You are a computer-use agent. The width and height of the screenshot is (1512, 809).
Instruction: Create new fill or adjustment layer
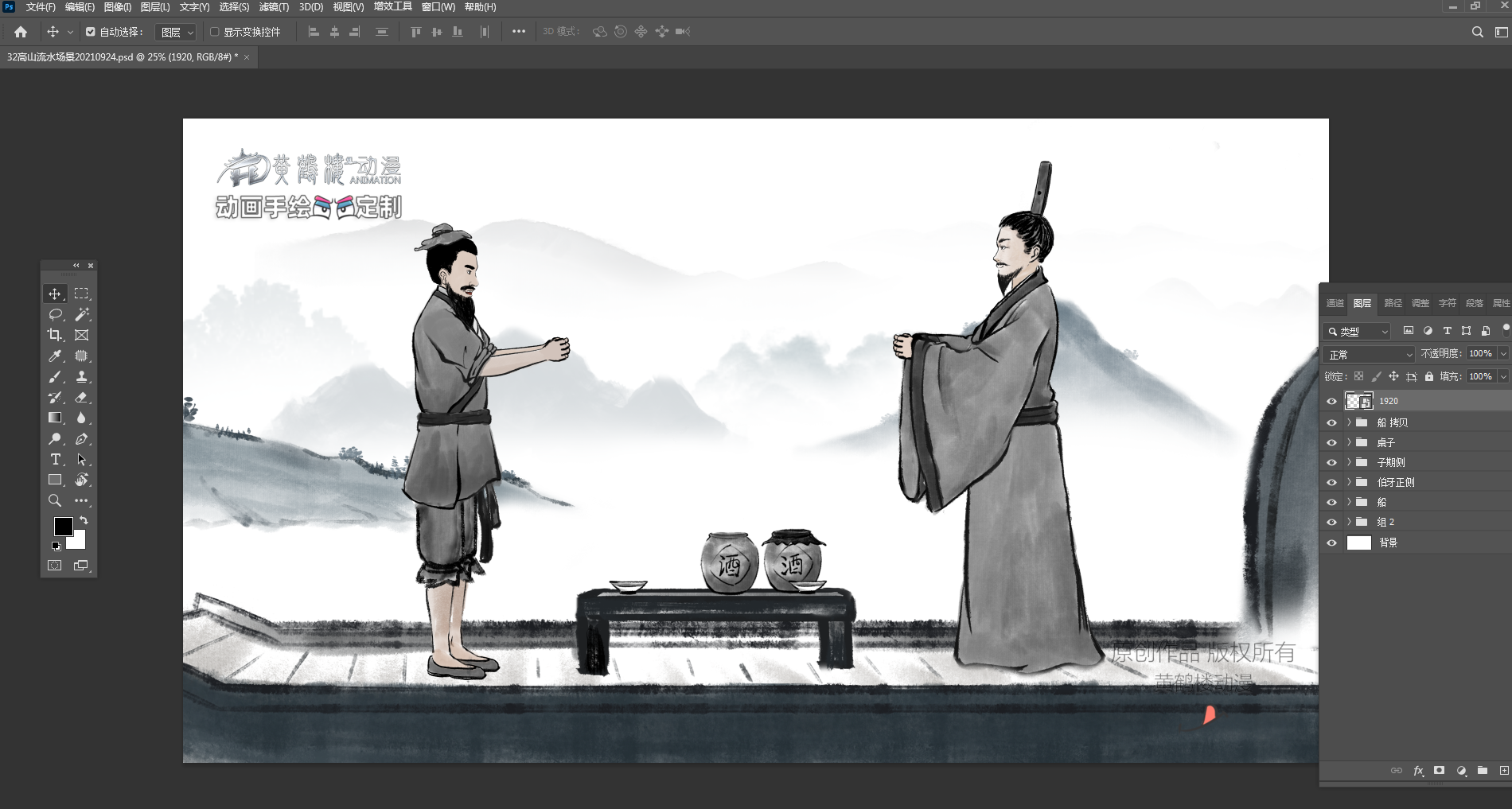click(1461, 771)
